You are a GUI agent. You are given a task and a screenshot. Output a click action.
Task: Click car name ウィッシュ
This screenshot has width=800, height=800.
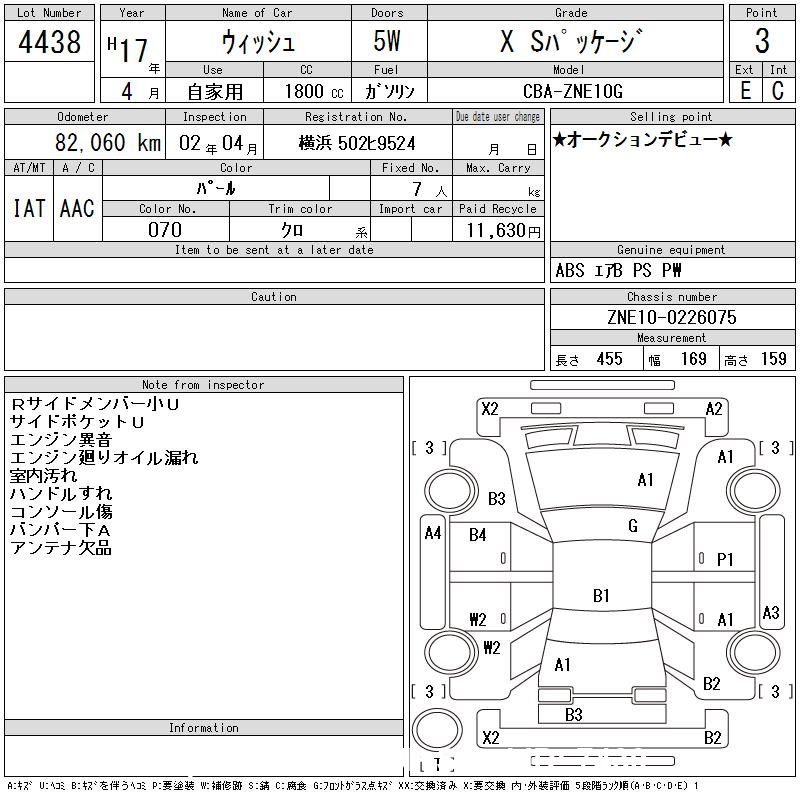pyautogui.click(x=258, y=42)
